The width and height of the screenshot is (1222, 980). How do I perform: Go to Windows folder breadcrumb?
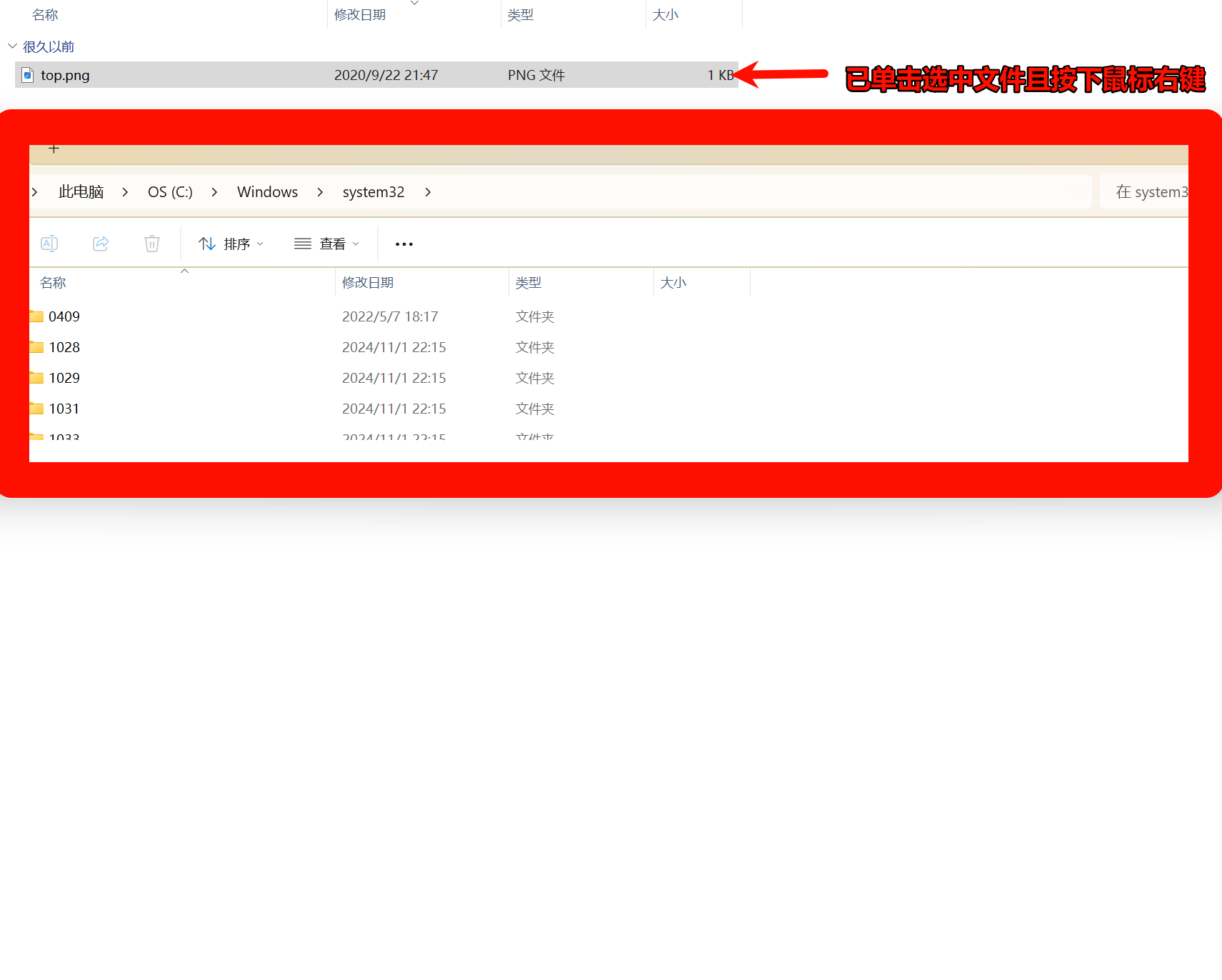click(268, 192)
